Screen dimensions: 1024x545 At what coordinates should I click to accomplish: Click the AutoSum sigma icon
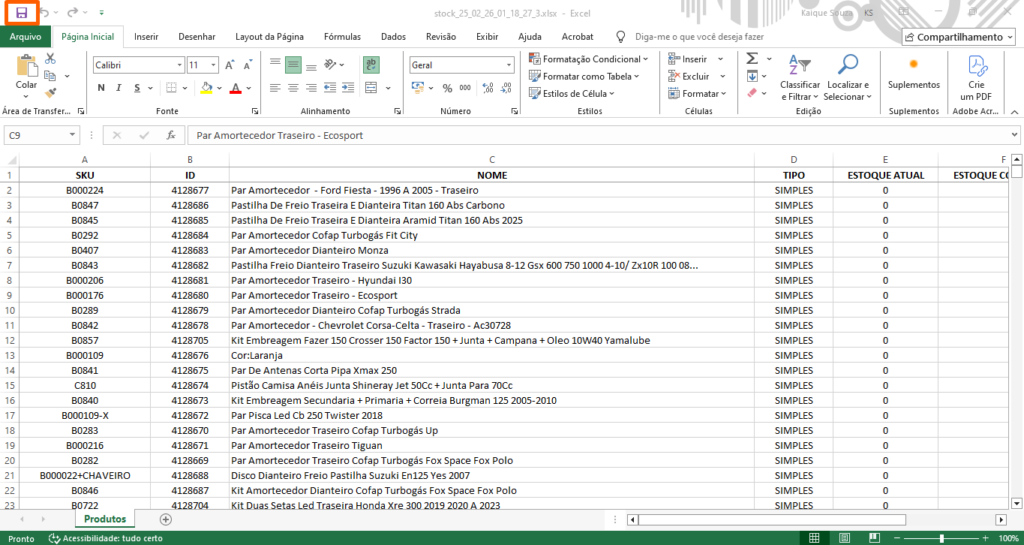[752, 59]
